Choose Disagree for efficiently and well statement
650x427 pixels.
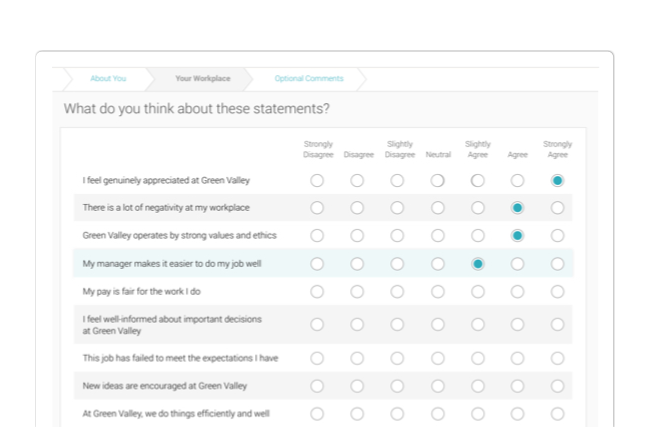pyautogui.click(x=357, y=414)
